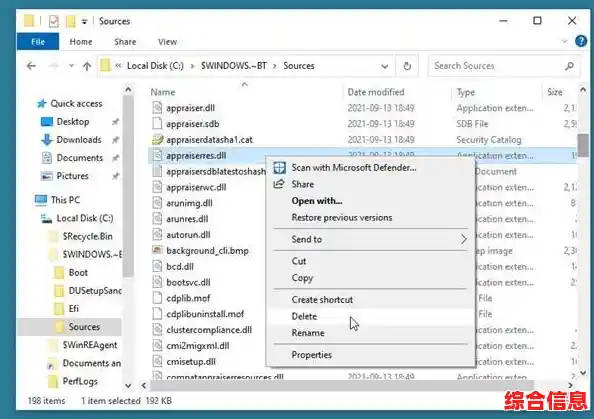
Task: Click the Share icon in context menu
Action: [x=279, y=184]
